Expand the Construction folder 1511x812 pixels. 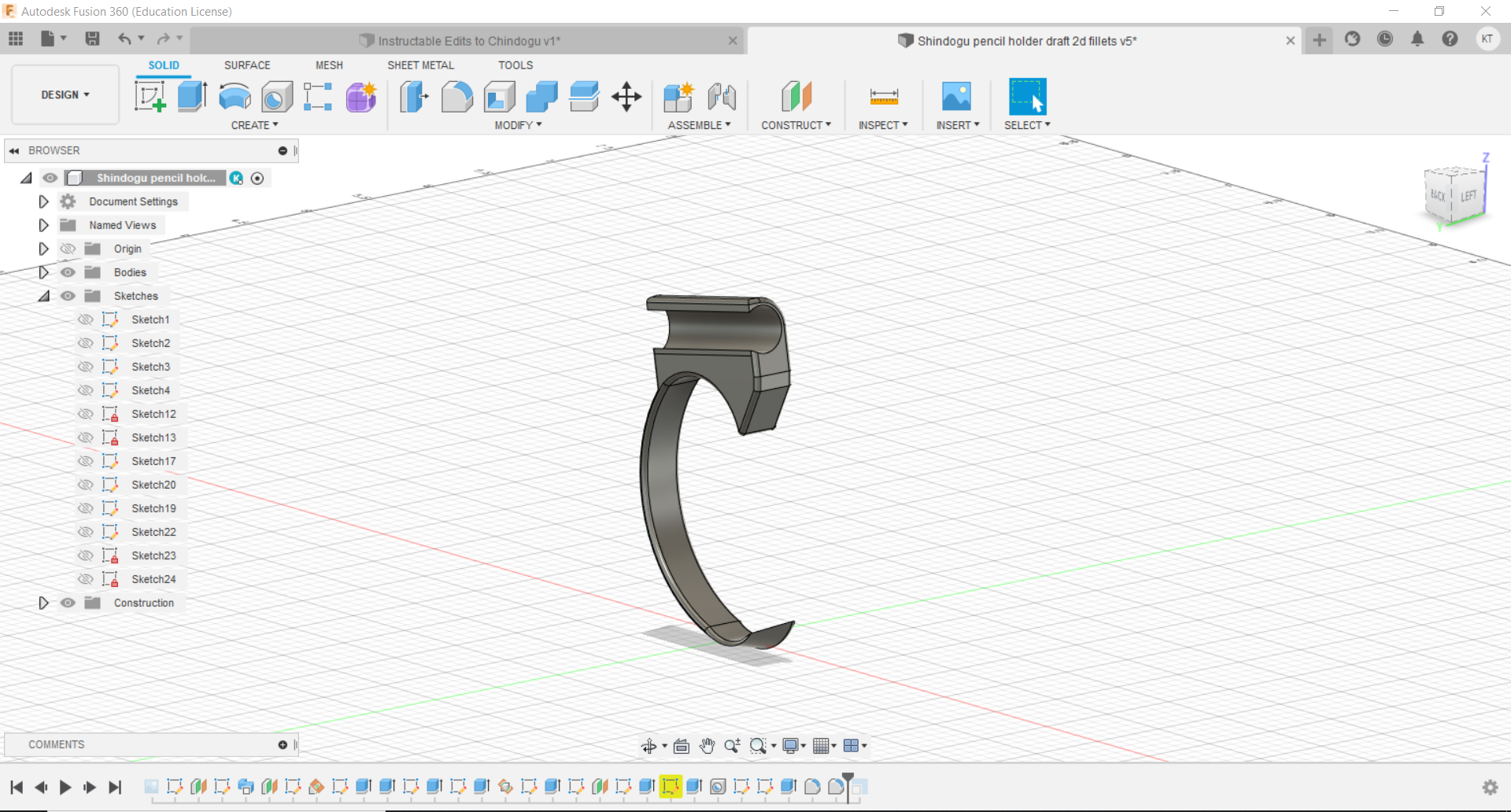point(43,603)
